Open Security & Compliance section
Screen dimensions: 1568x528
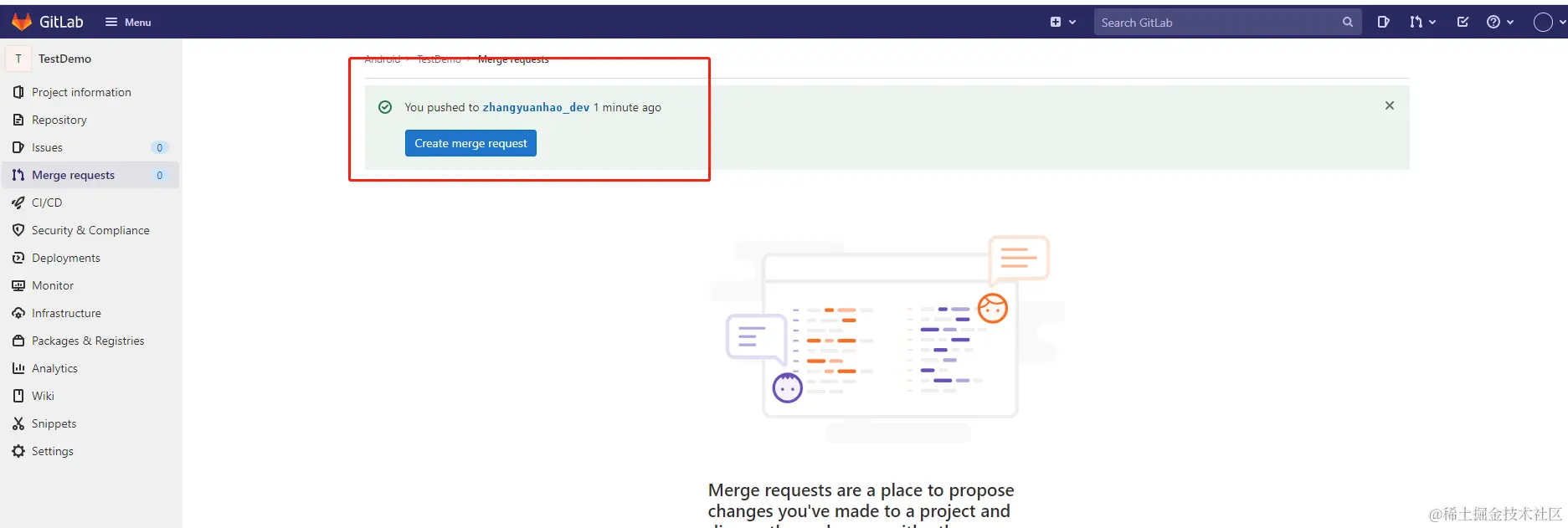coord(90,230)
